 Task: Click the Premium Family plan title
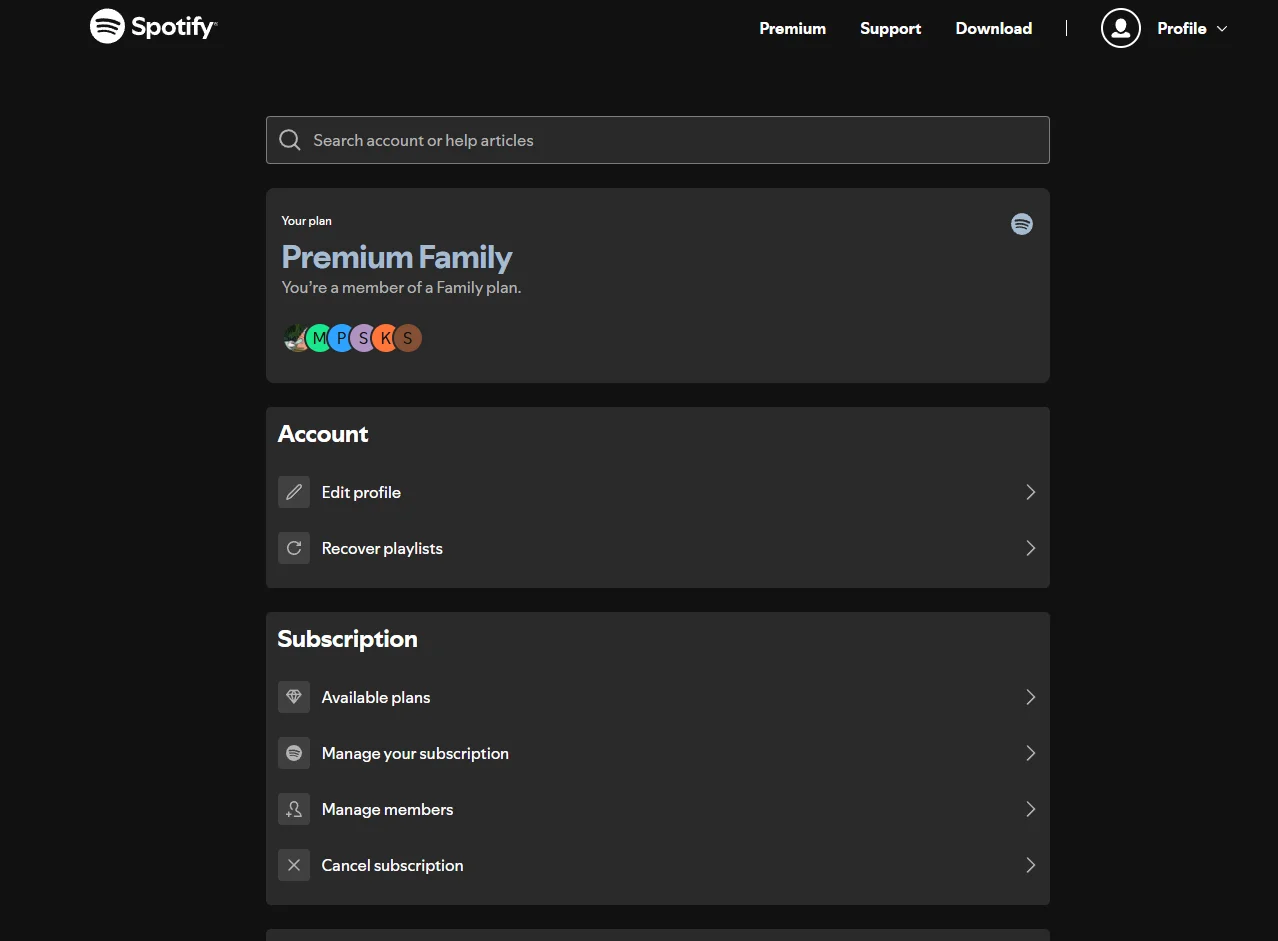tap(397, 257)
